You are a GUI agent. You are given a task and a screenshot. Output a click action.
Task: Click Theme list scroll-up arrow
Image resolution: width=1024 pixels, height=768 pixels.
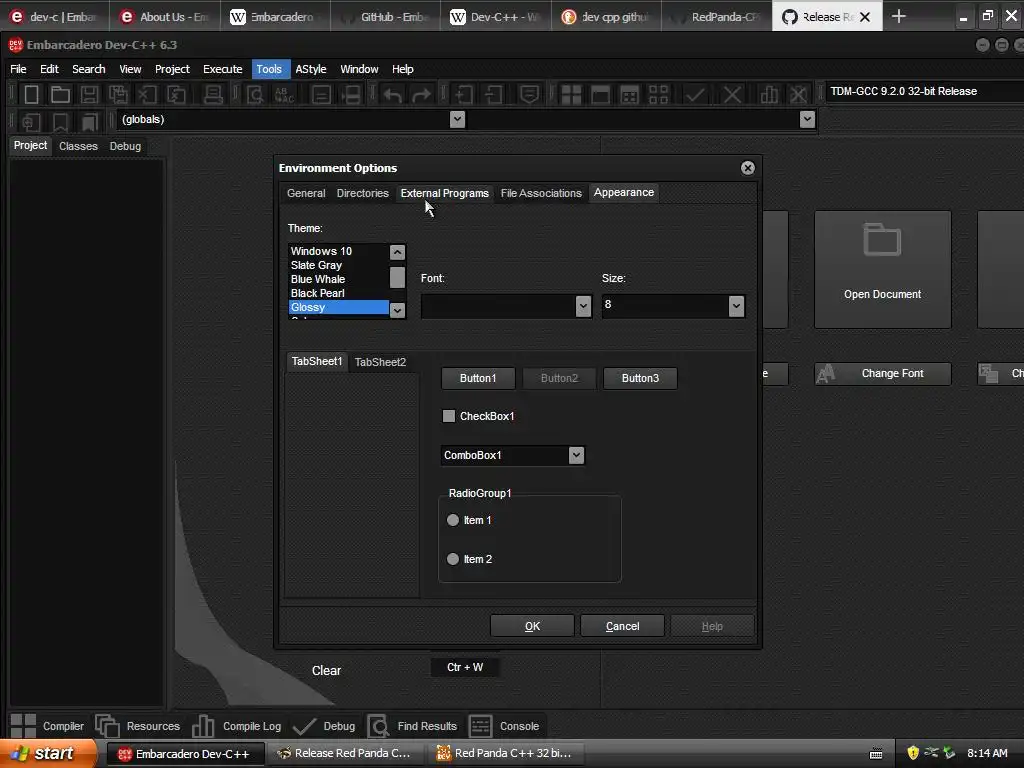click(x=397, y=252)
